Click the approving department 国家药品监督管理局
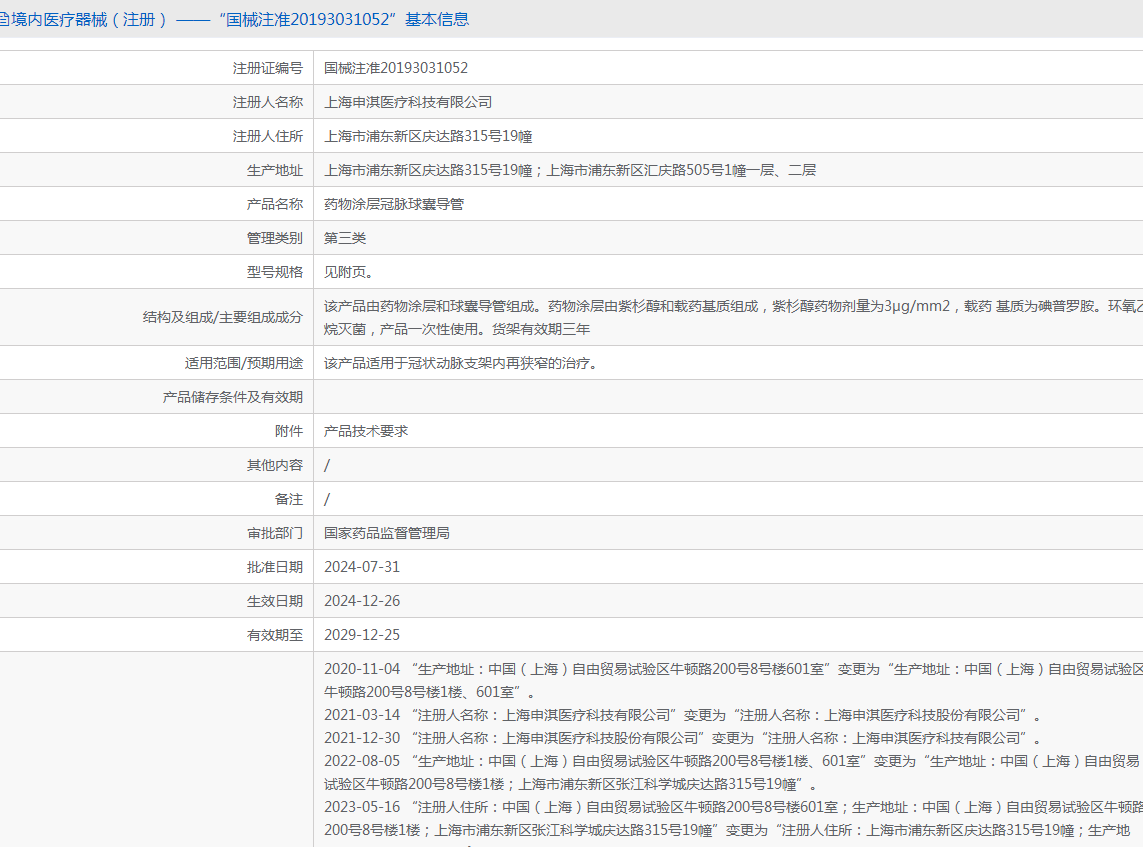Screen dimensions: 1143x847 coord(387,533)
